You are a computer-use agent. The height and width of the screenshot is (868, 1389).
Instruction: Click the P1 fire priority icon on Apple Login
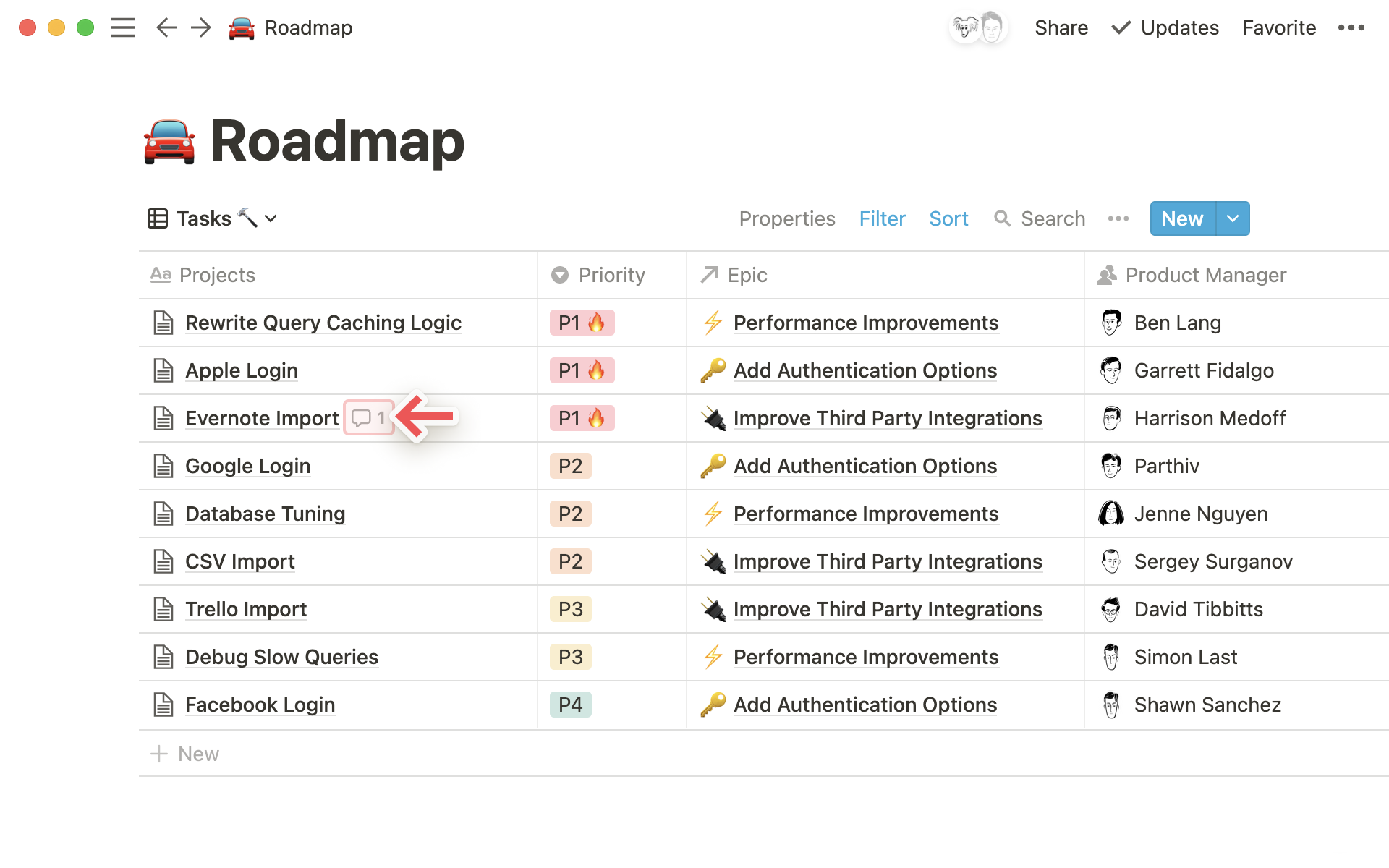tap(582, 370)
